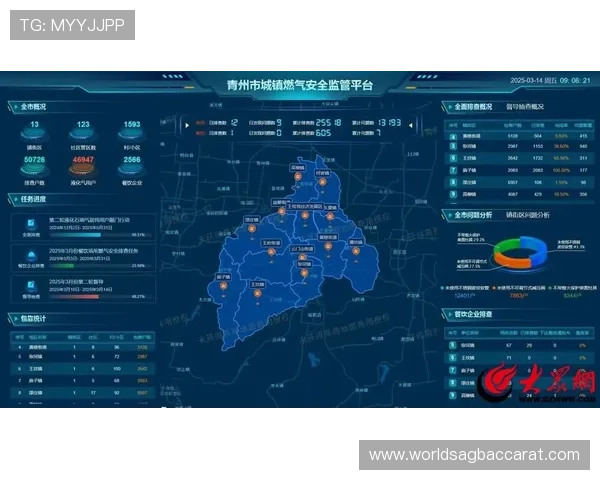The width and height of the screenshot is (600, 480).
Task: Click the dashboard title 青州市城镇燃气安全监管平台
Action: [300, 85]
